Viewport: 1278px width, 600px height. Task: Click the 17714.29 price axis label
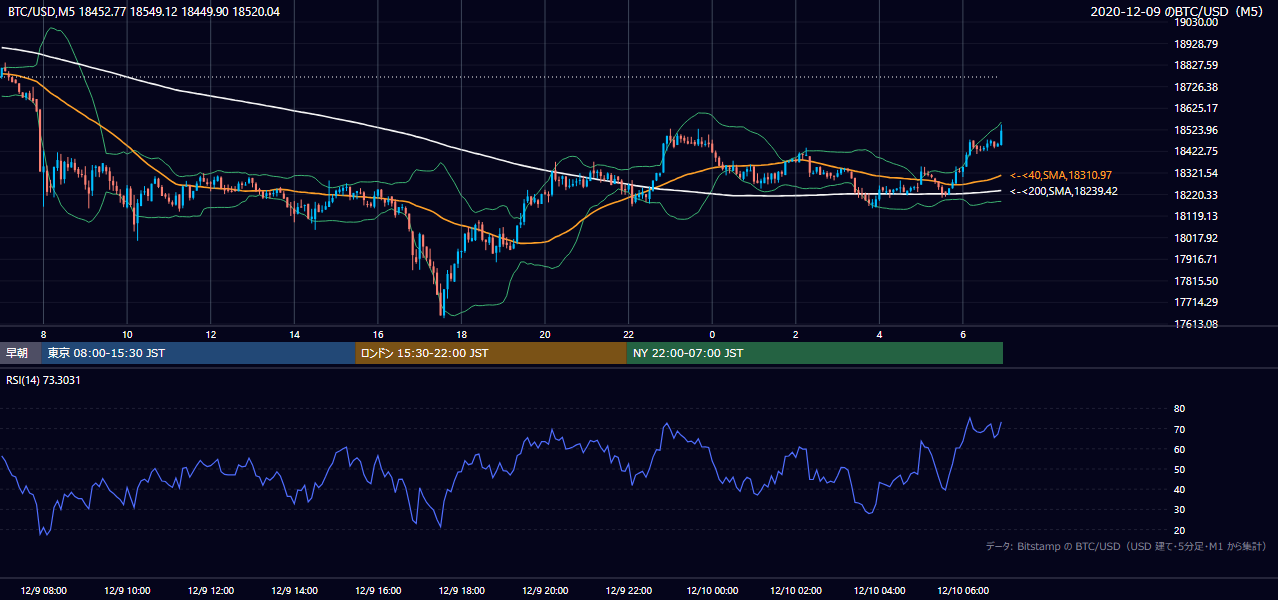coord(1196,302)
